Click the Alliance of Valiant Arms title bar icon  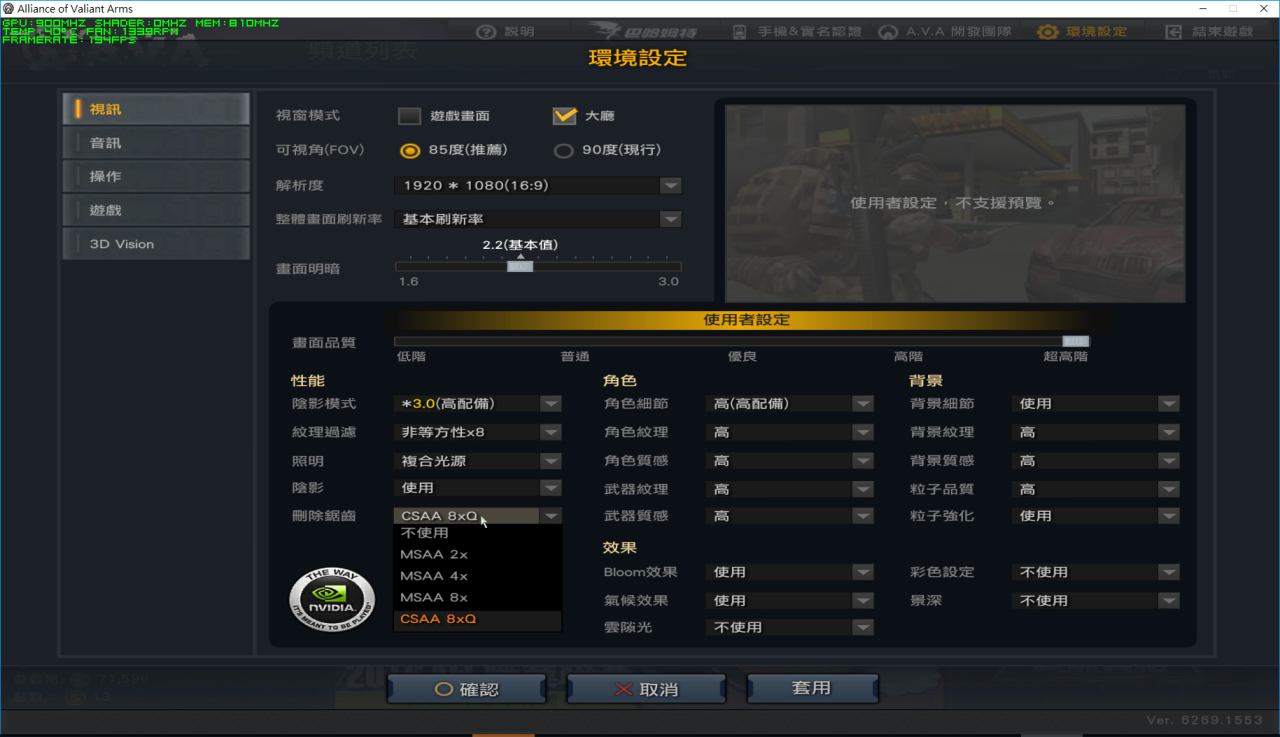click(x=9, y=9)
